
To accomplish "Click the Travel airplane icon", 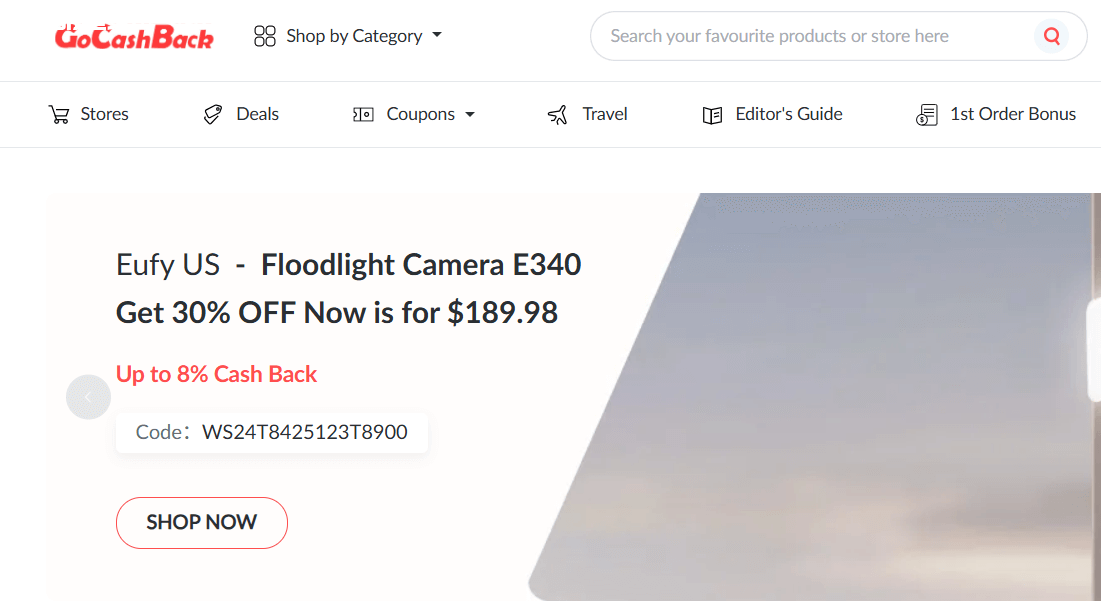I will click(558, 115).
